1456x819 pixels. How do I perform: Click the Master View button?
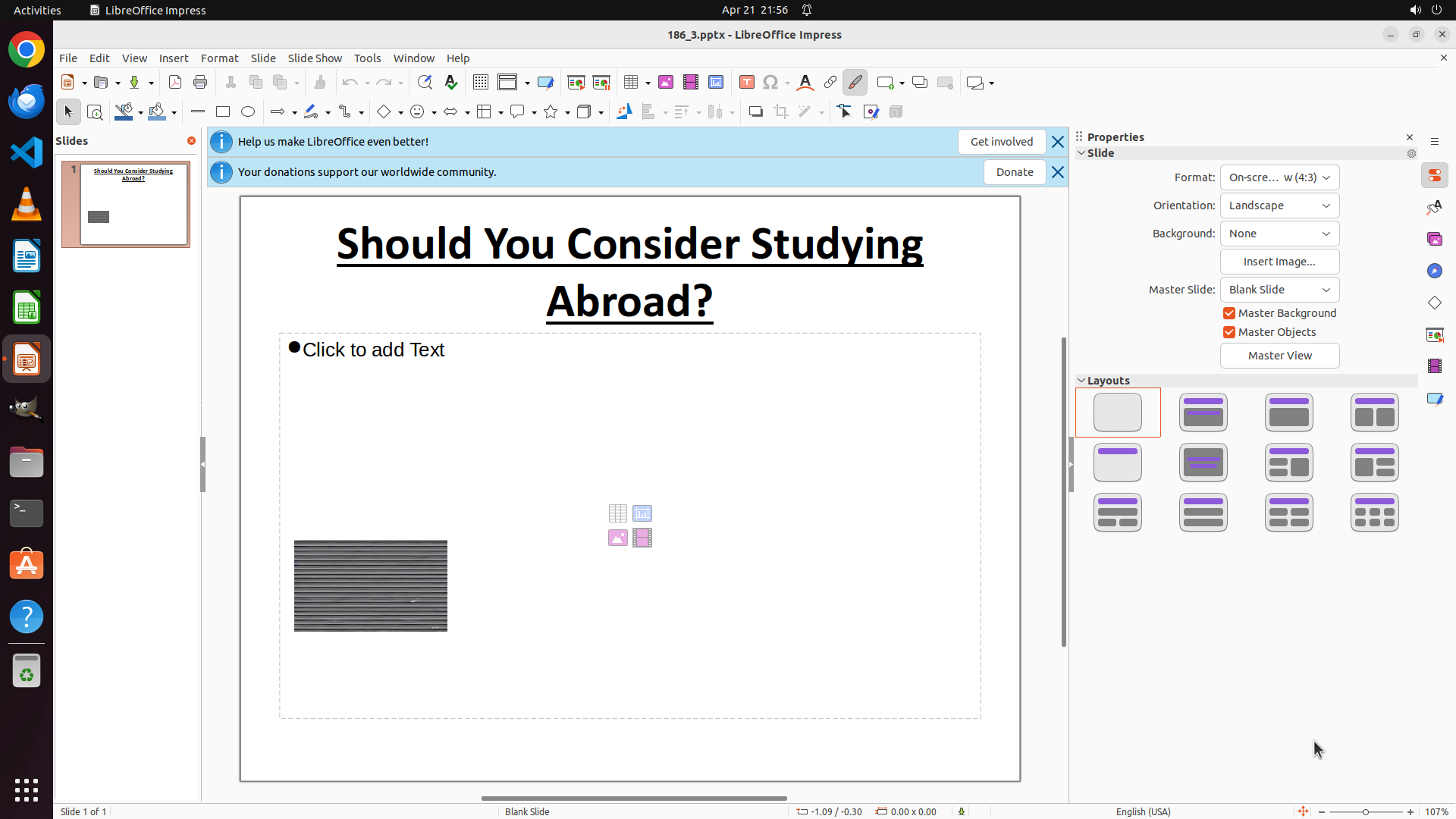(x=1279, y=356)
